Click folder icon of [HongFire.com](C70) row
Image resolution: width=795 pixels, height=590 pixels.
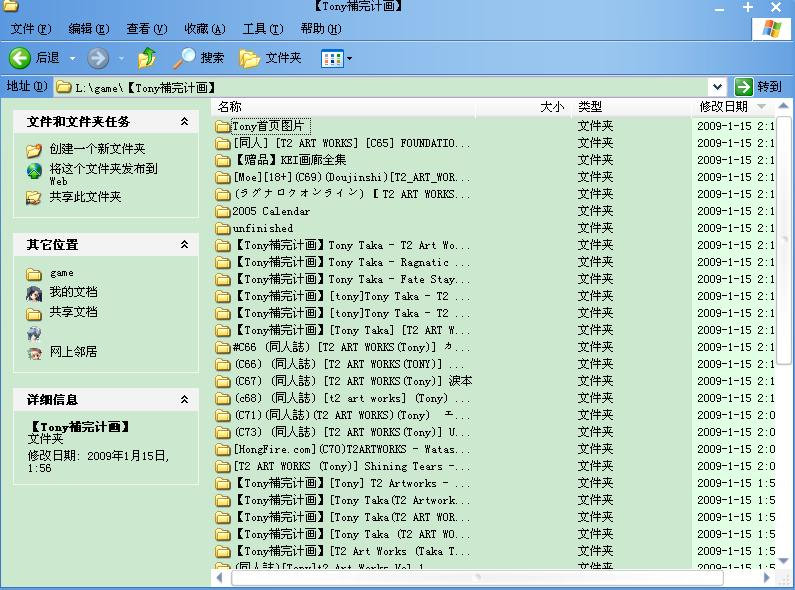[x=223, y=449]
